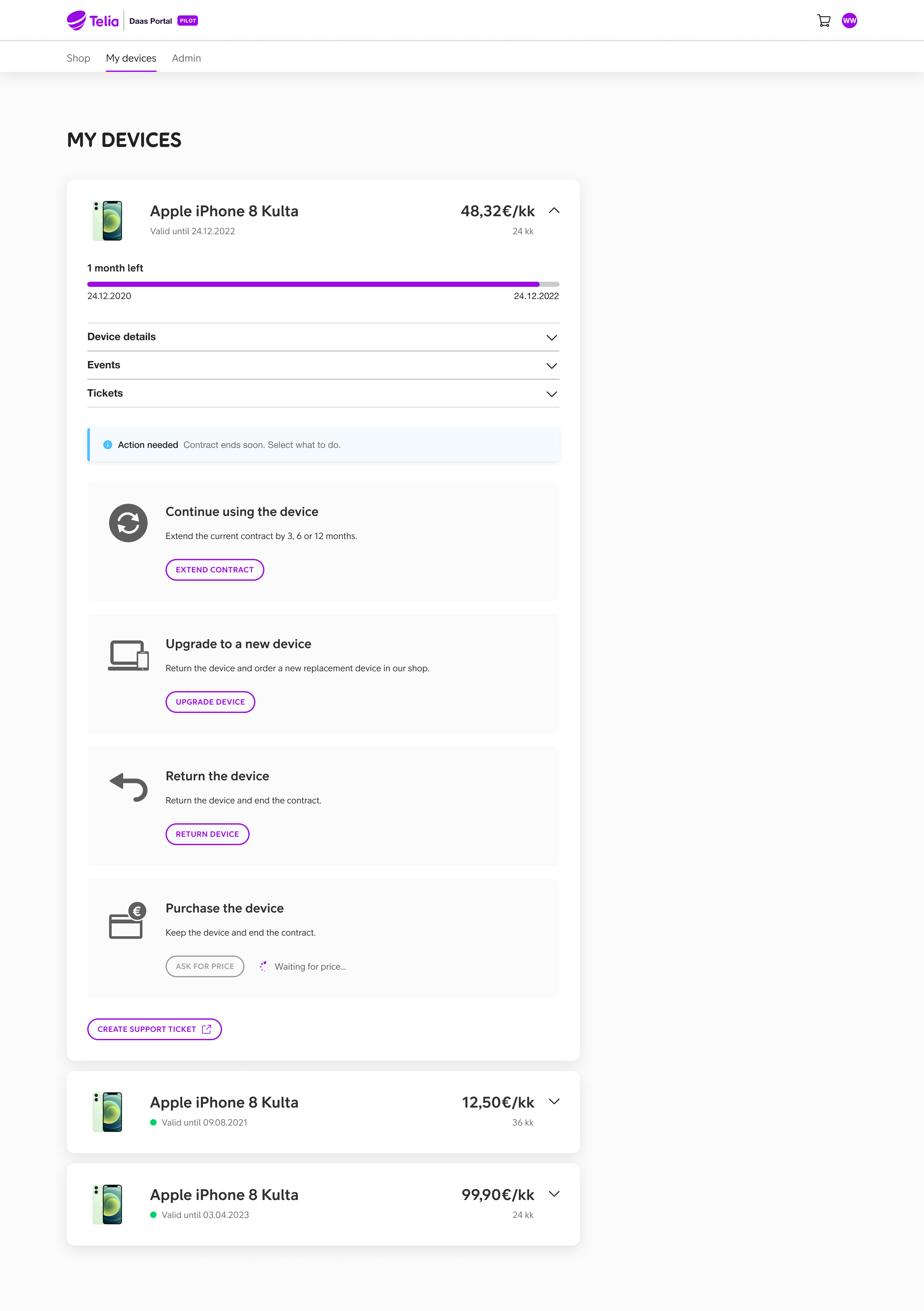Expand the Events section
924x1311 pixels.
[x=323, y=365]
